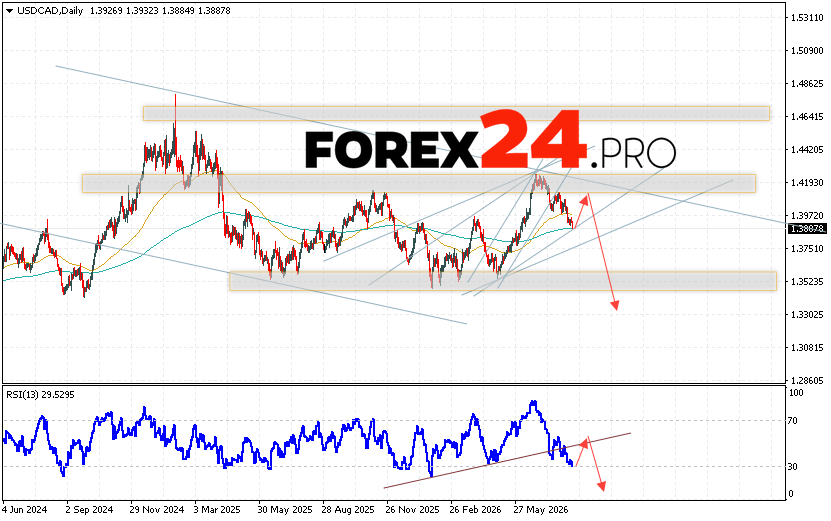
Task: Click the 4 Jun 2024 date label
Action: point(24,510)
